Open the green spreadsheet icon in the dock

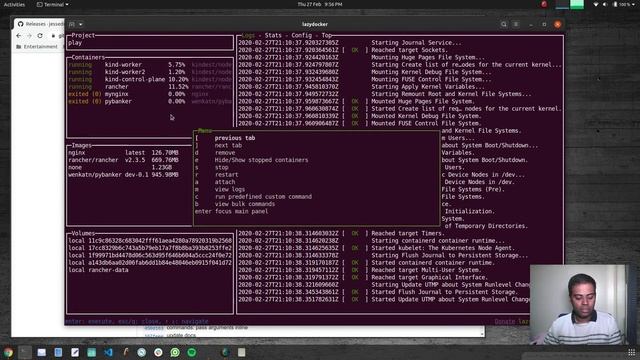click(x=91, y=352)
